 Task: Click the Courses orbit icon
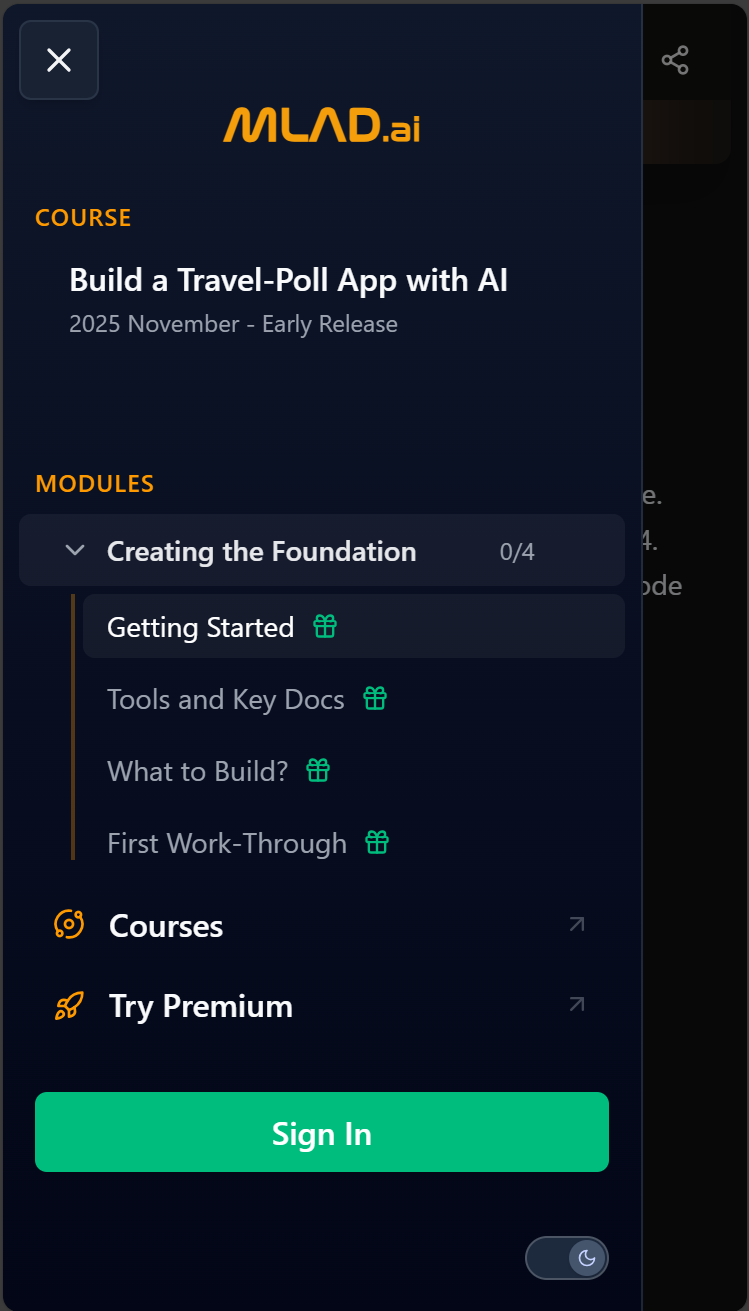(68, 925)
